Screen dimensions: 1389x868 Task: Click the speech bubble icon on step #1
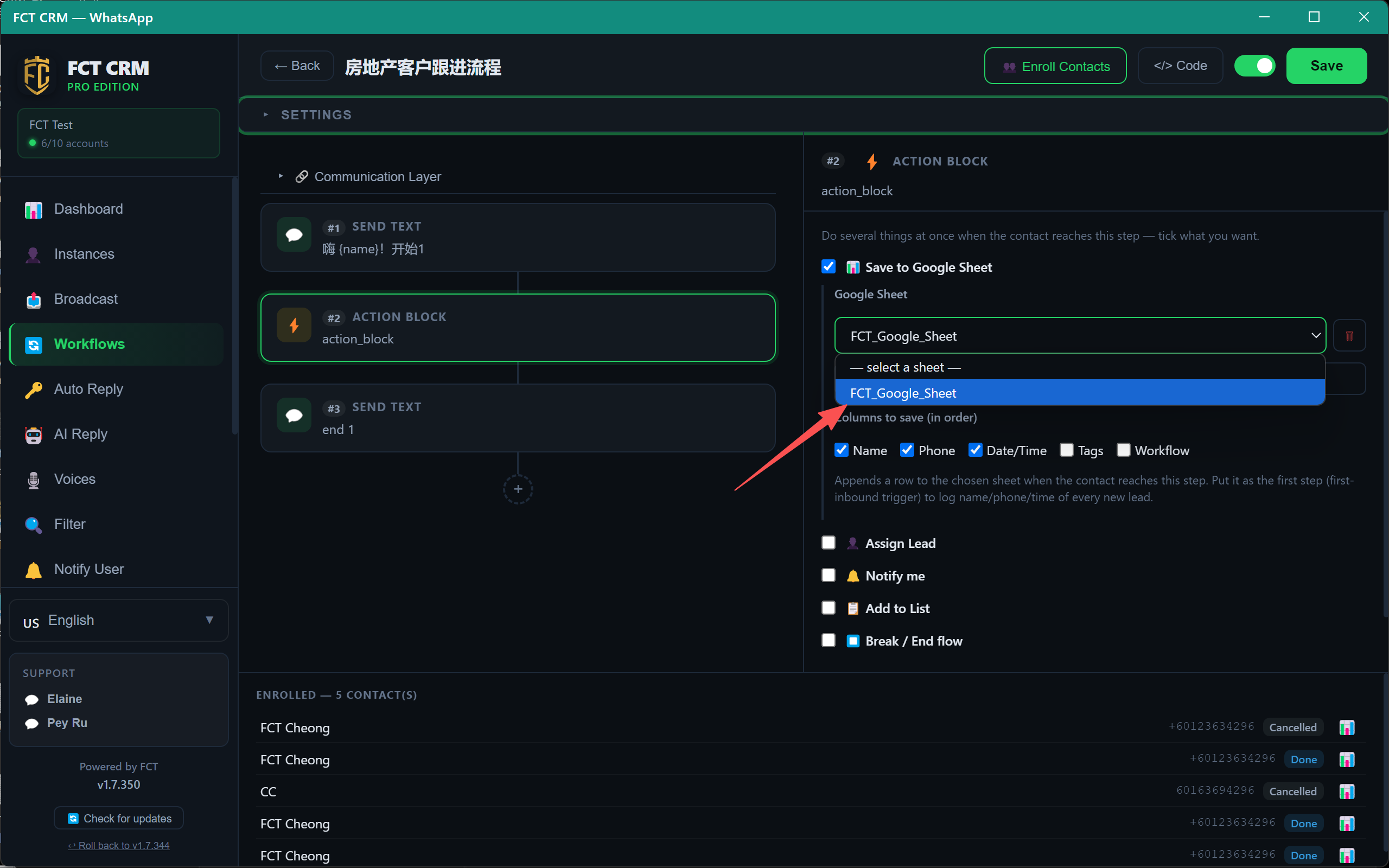[x=294, y=234]
